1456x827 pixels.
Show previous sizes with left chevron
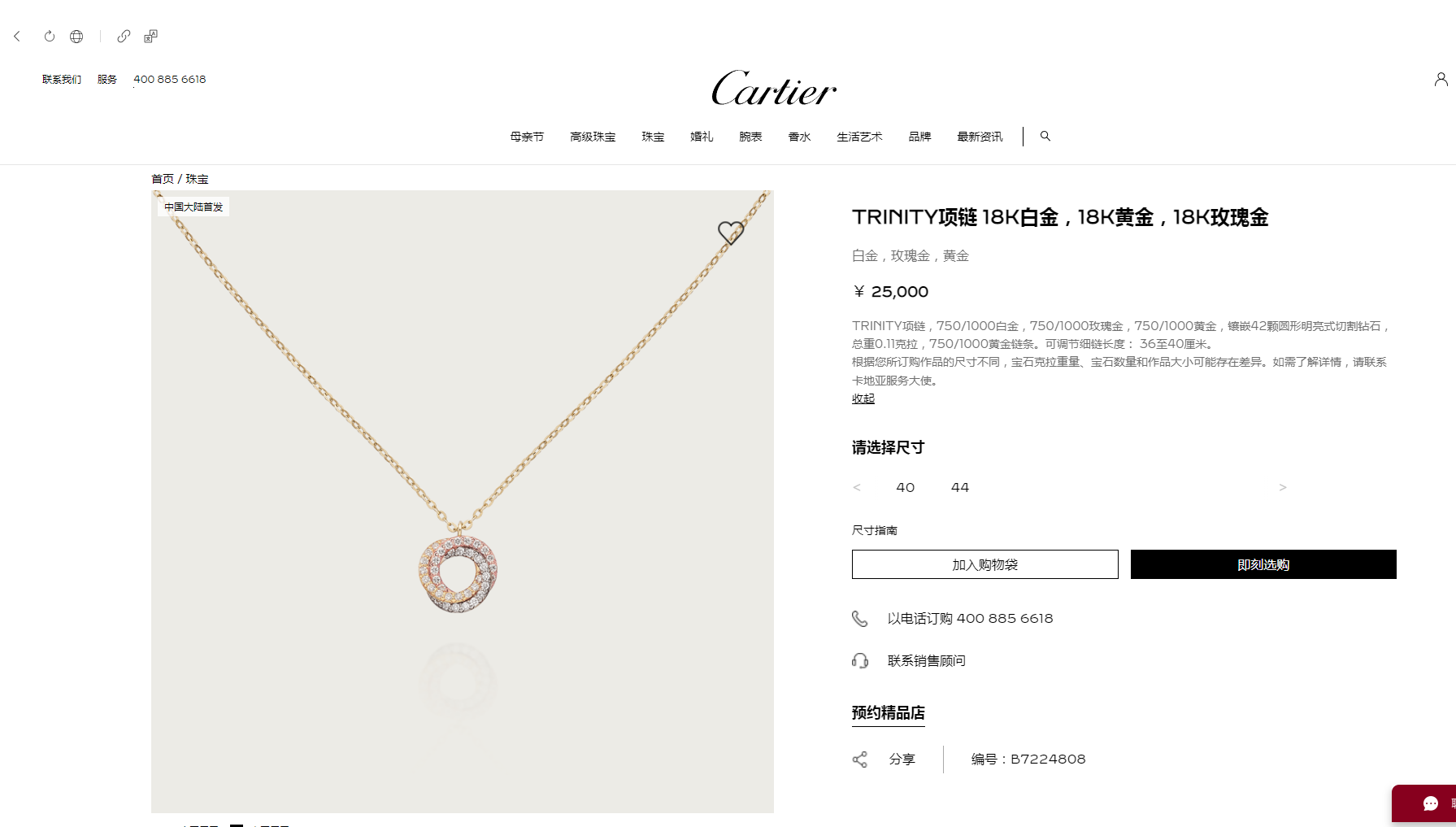tap(857, 487)
